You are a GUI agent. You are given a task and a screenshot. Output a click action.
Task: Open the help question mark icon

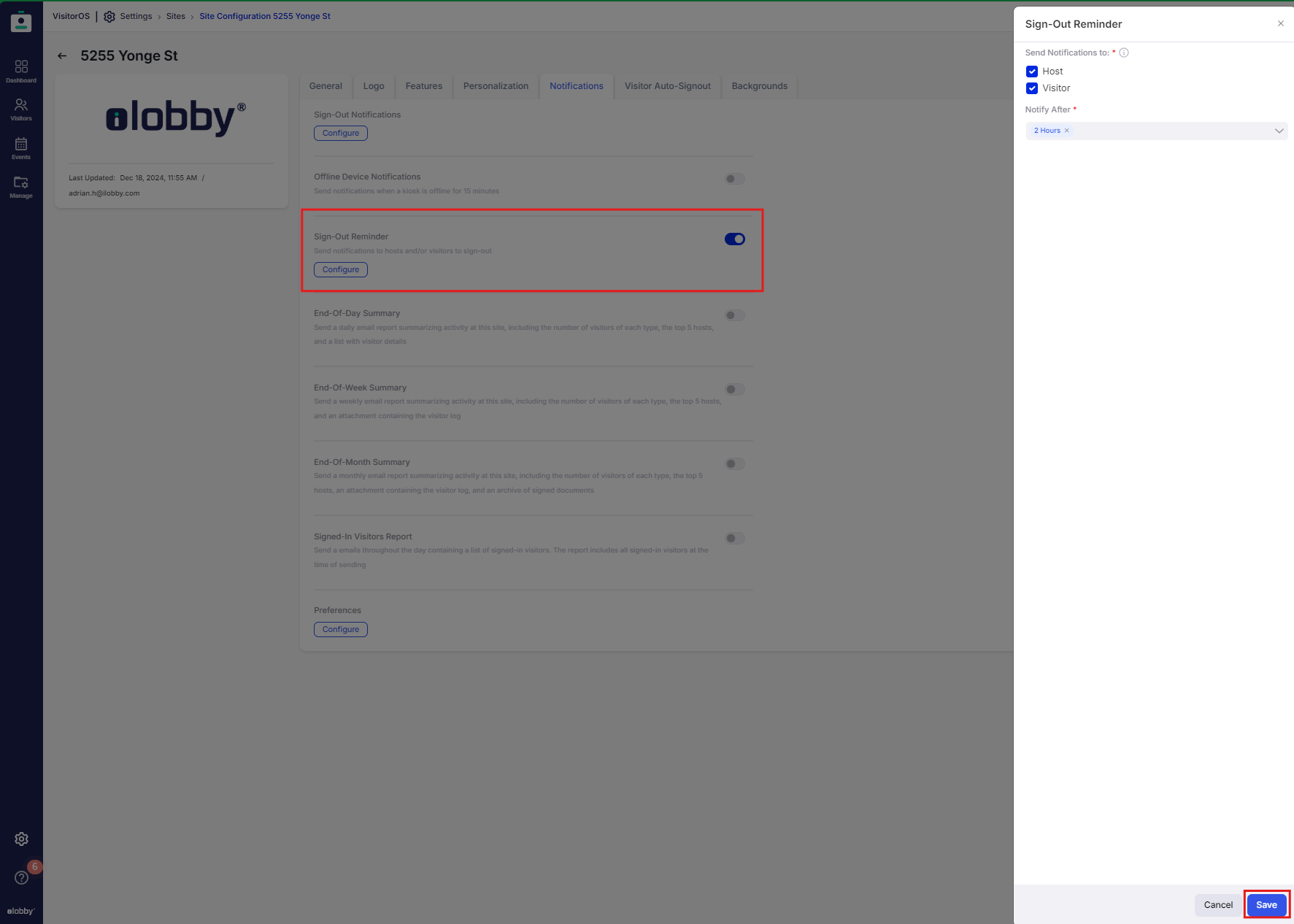click(x=22, y=877)
